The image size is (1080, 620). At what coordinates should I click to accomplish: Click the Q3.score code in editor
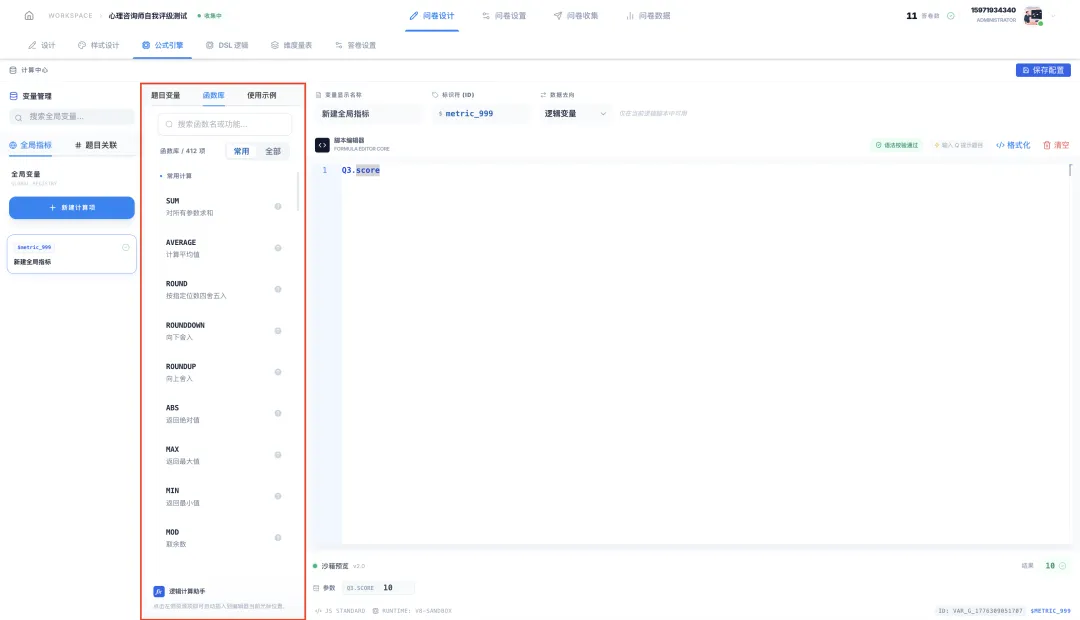coord(360,170)
